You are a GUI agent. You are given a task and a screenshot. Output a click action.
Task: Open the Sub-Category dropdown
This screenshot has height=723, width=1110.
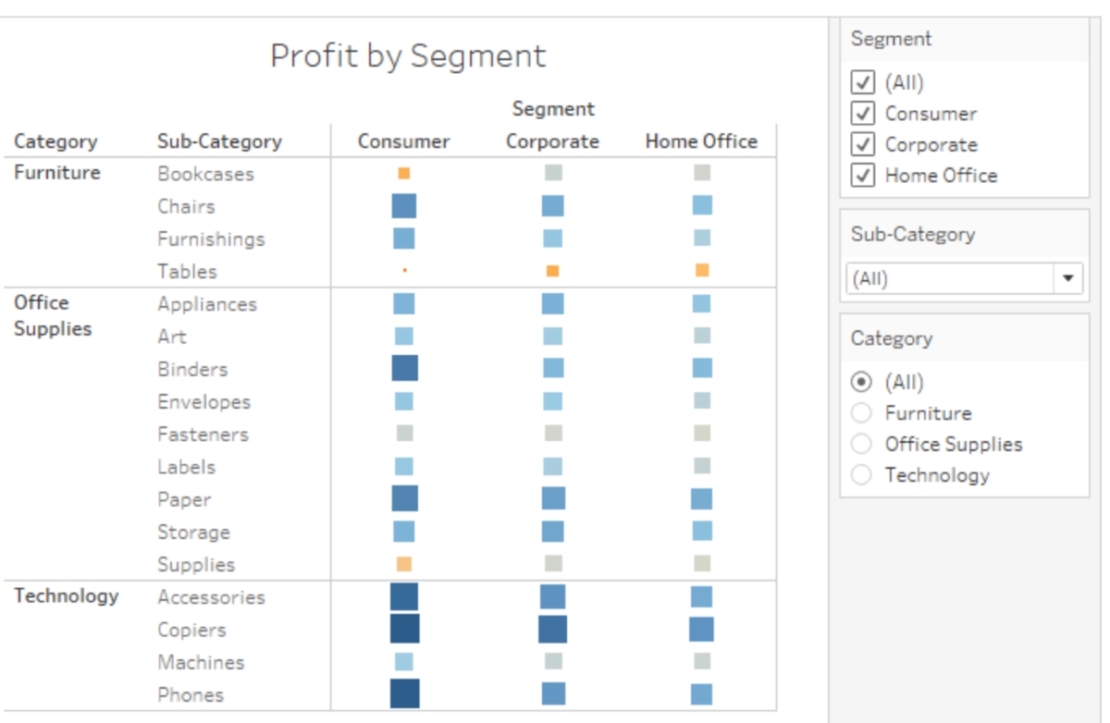click(x=1070, y=275)
